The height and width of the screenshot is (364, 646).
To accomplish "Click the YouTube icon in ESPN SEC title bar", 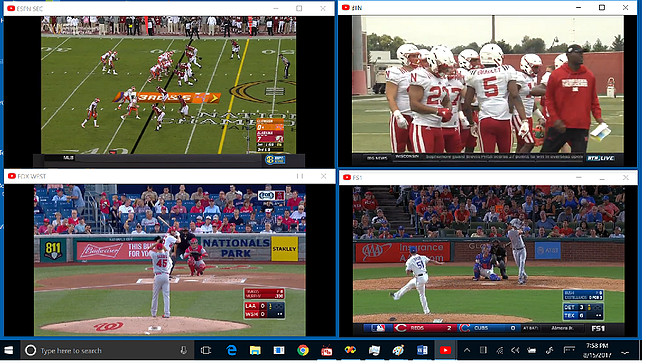I will click(x=11, y=8).
